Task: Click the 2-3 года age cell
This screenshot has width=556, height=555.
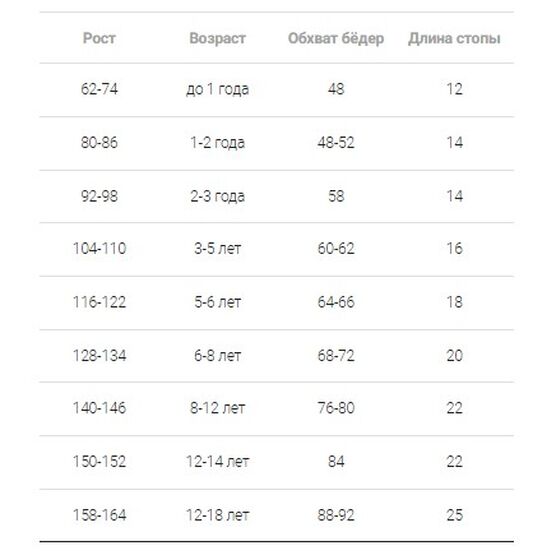Action: (x=217, y=196)
